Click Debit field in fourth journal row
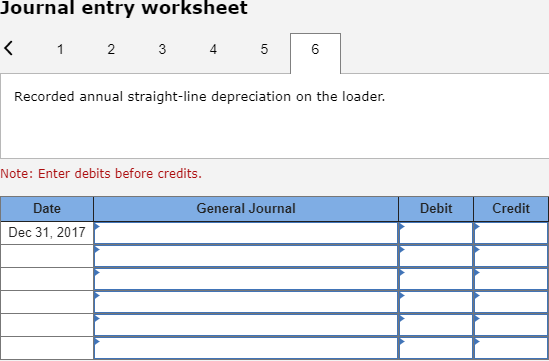The width and height of the screenshot is (549, 361). (436, 303)
